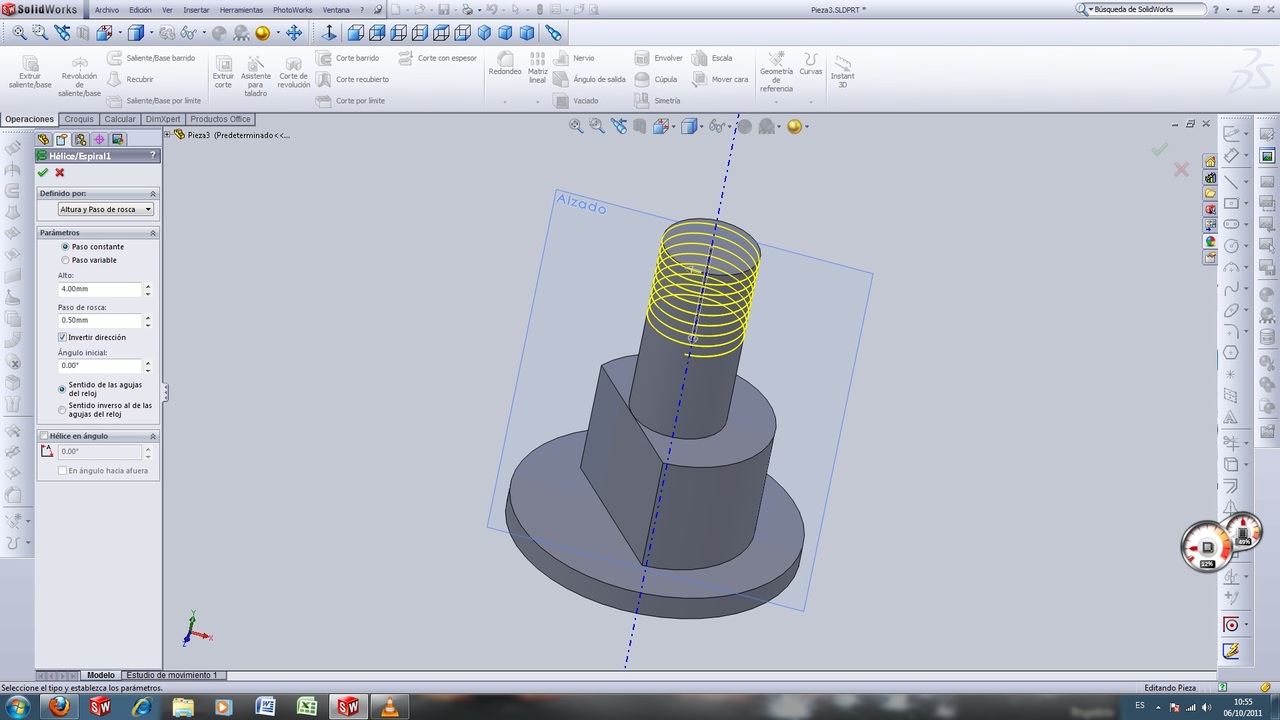Viewport: 1280px width, 720px height.
Task: Switch to the Calcular tab
Action: click(120, 119)
